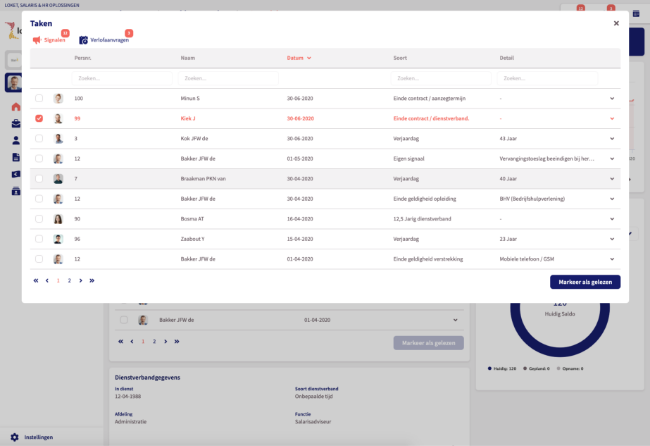Click the Verlofaanvragen calendar icon

point(83,40)
